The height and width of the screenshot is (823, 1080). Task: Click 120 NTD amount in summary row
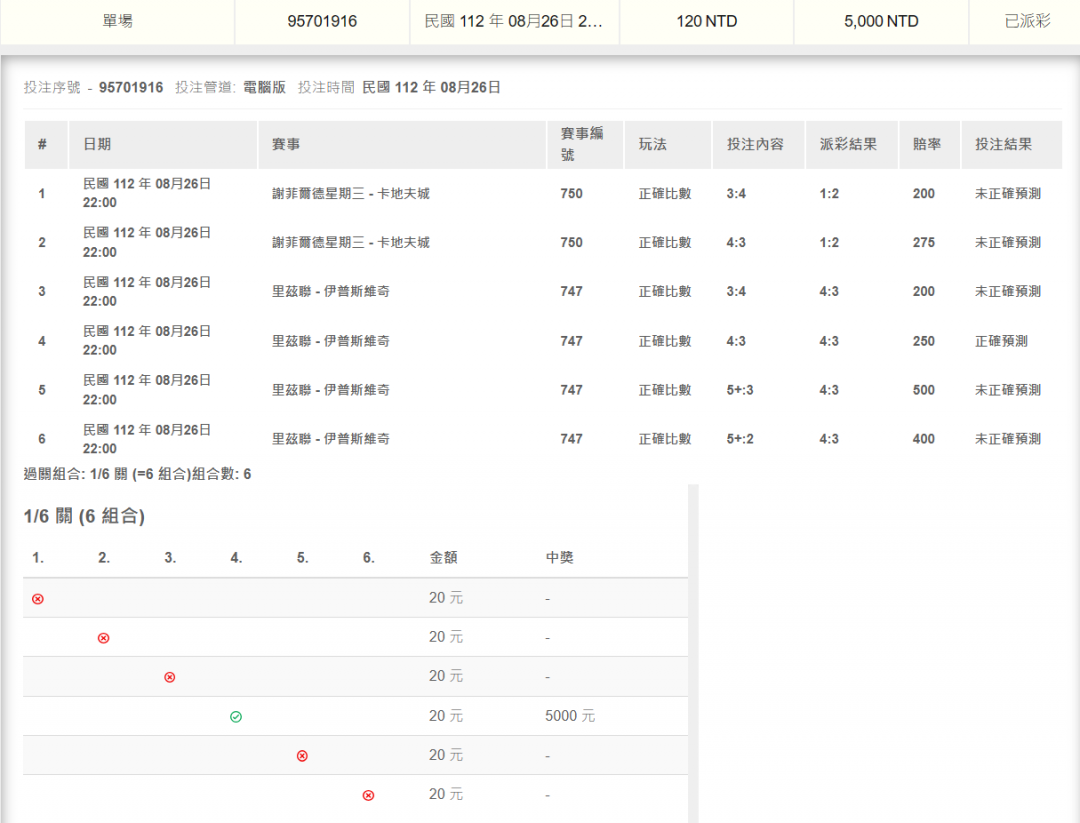707,21
